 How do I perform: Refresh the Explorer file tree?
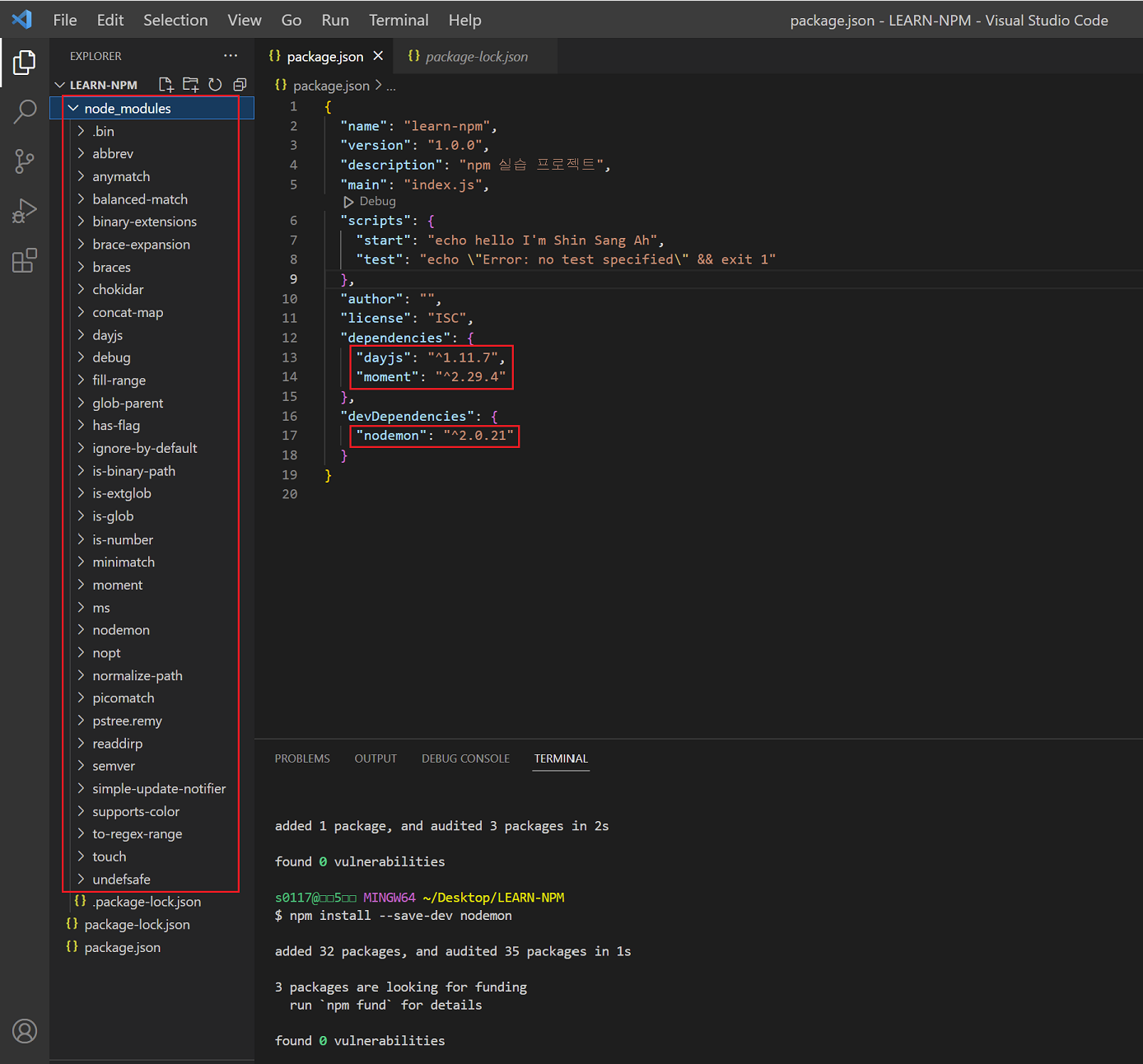click(215, 84)
